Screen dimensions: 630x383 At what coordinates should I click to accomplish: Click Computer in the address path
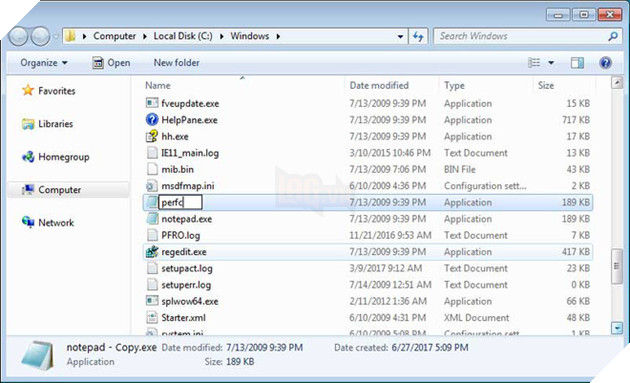pyautogui.click(x=115, y=36)
